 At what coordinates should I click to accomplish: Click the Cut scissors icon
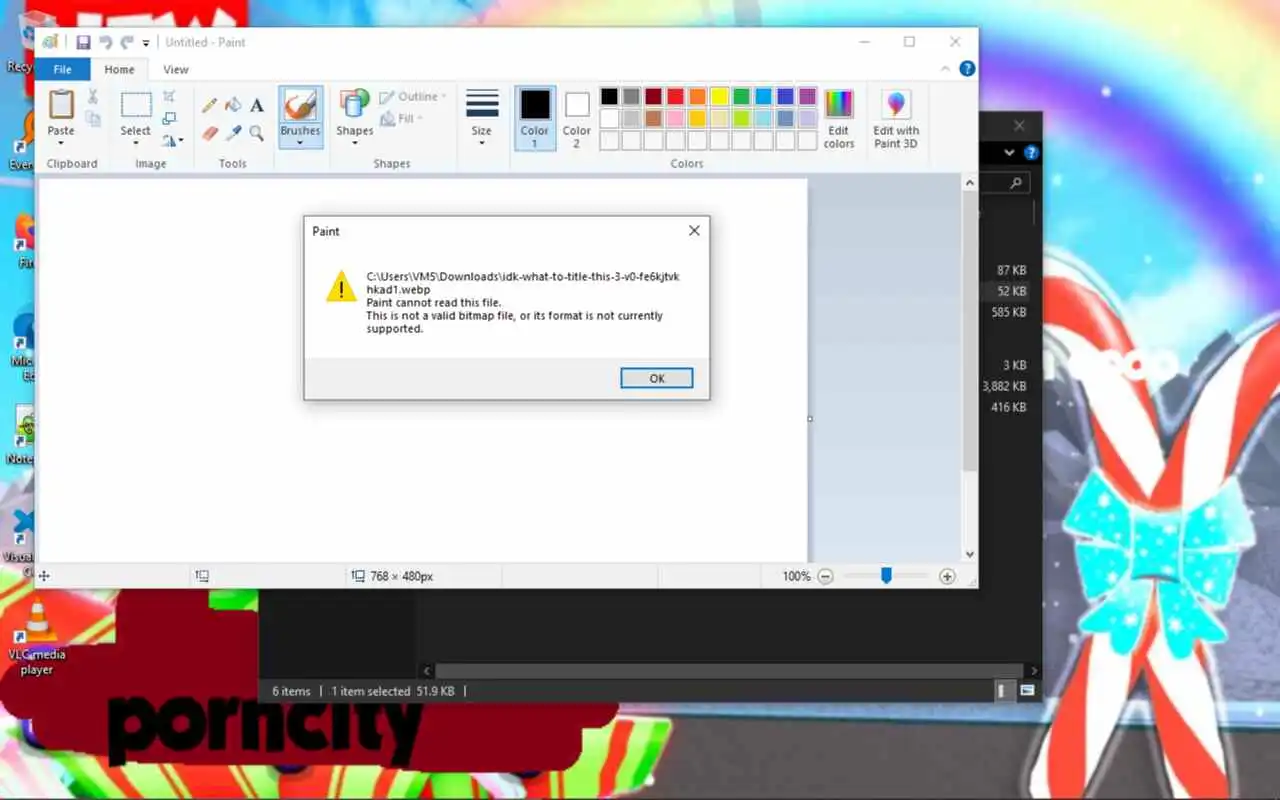click(93, 96)
